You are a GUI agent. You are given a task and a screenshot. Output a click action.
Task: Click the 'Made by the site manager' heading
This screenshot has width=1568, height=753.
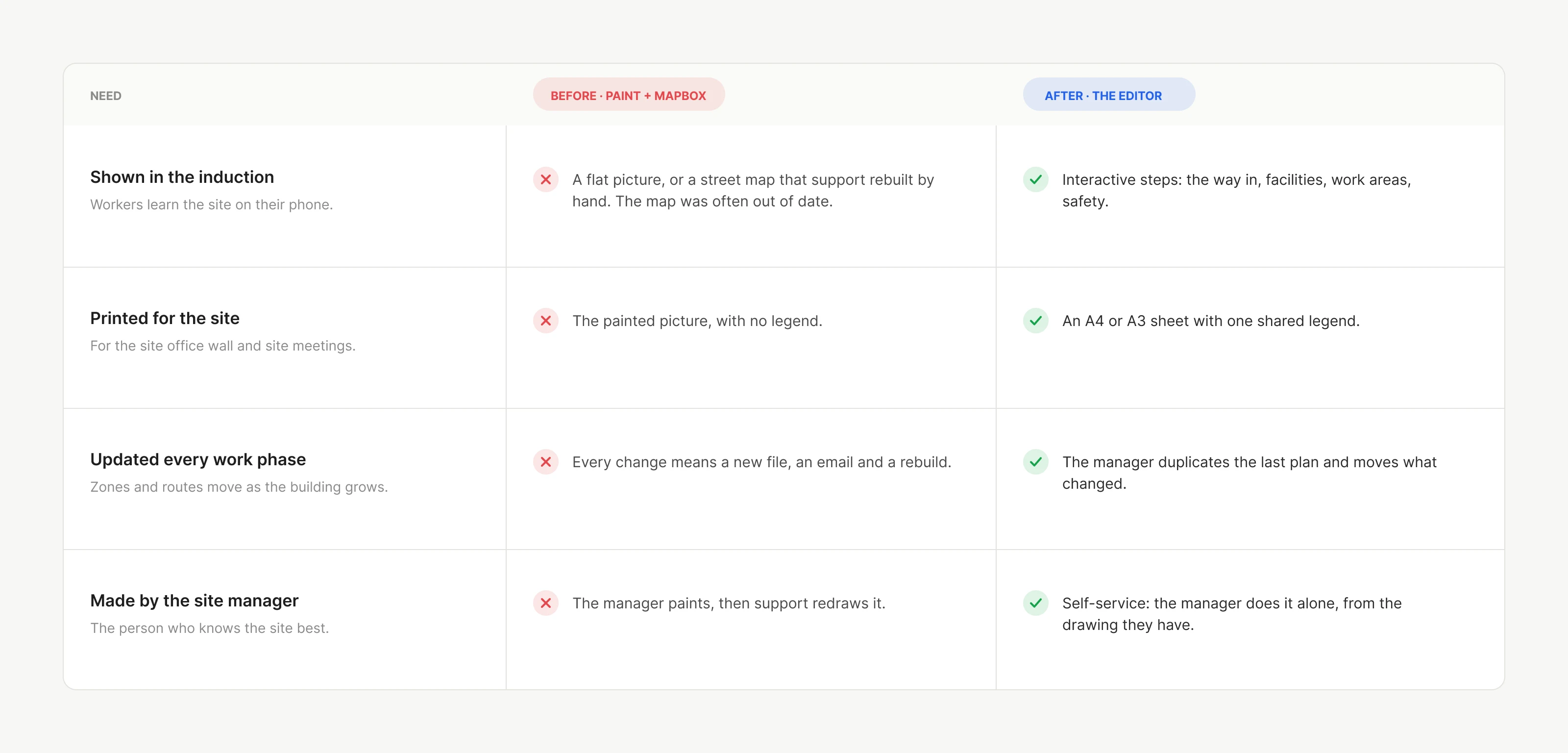(x=194, y=601)
